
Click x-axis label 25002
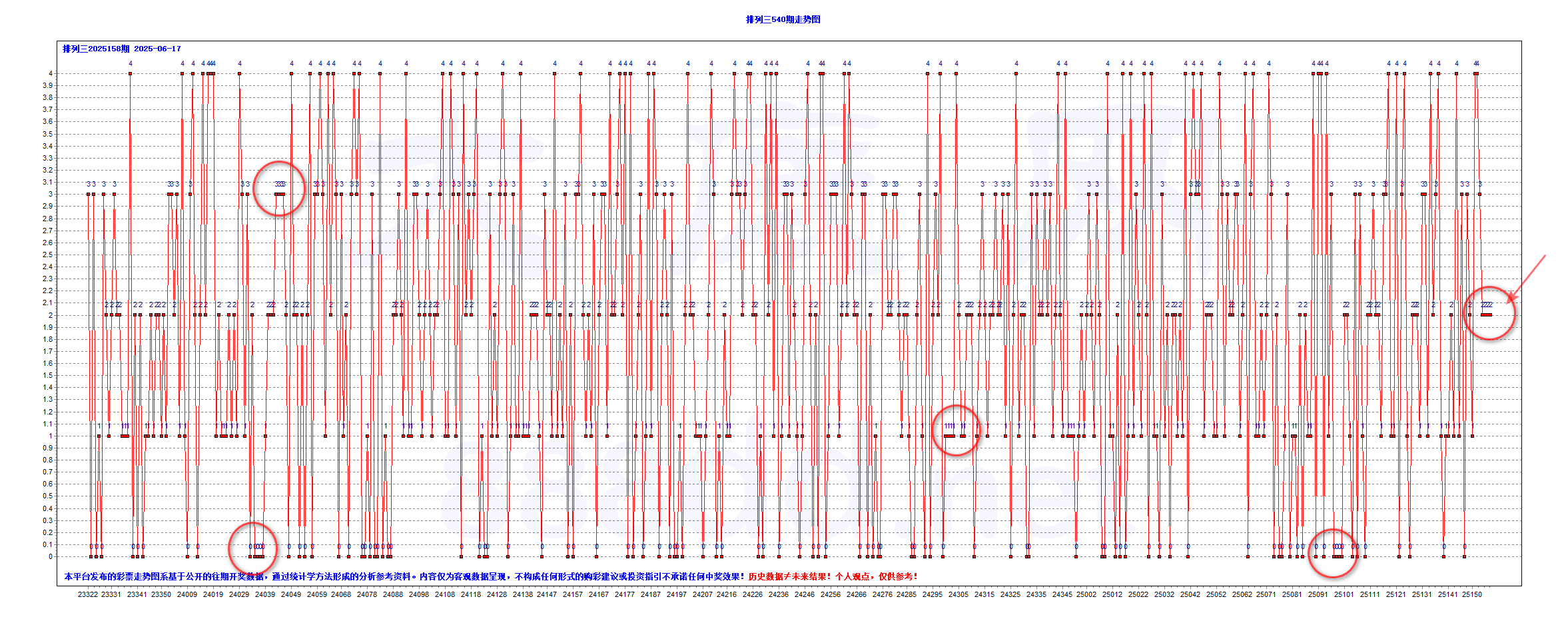[1086, 594]
